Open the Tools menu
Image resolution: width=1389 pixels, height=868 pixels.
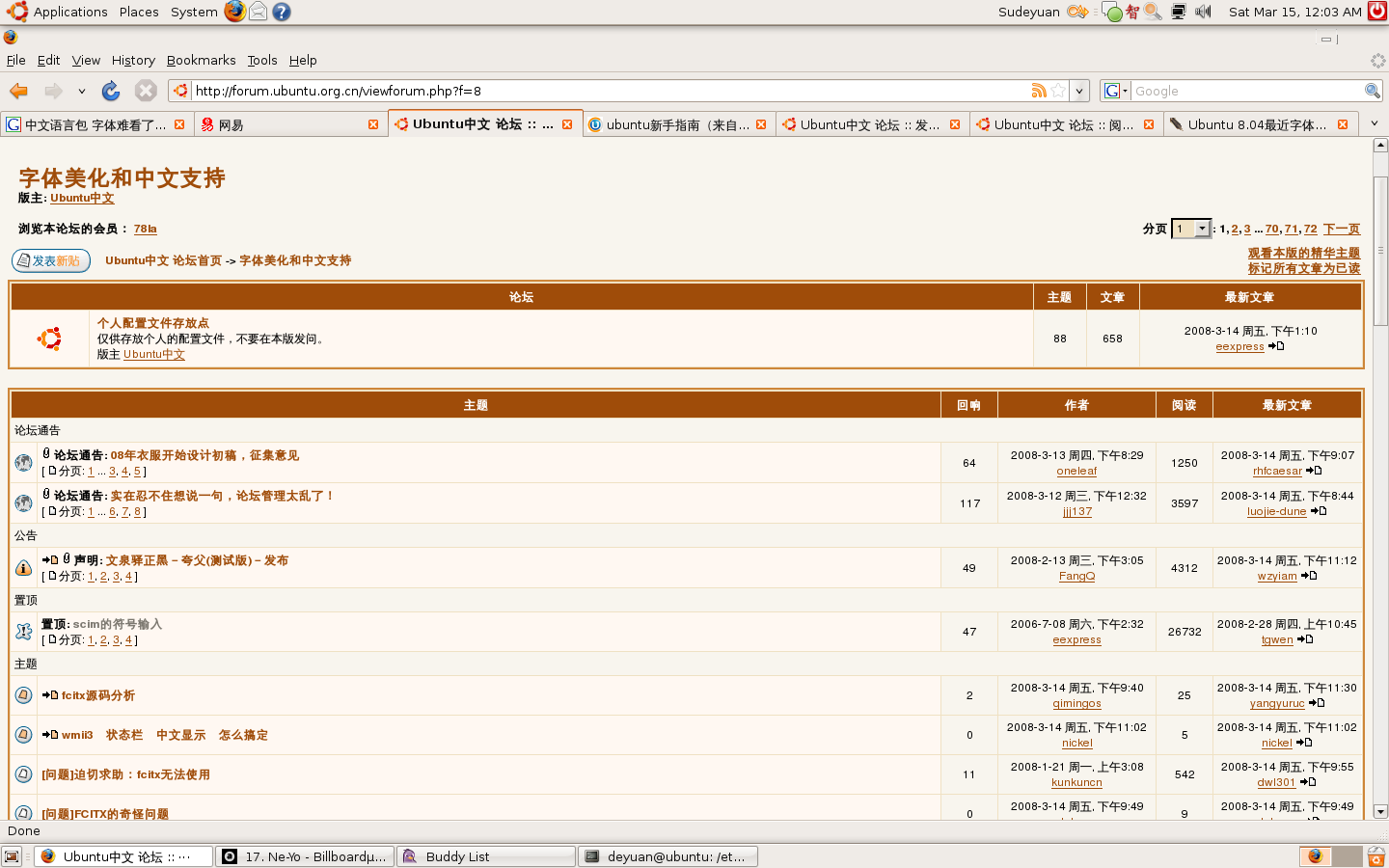(262, 60)
